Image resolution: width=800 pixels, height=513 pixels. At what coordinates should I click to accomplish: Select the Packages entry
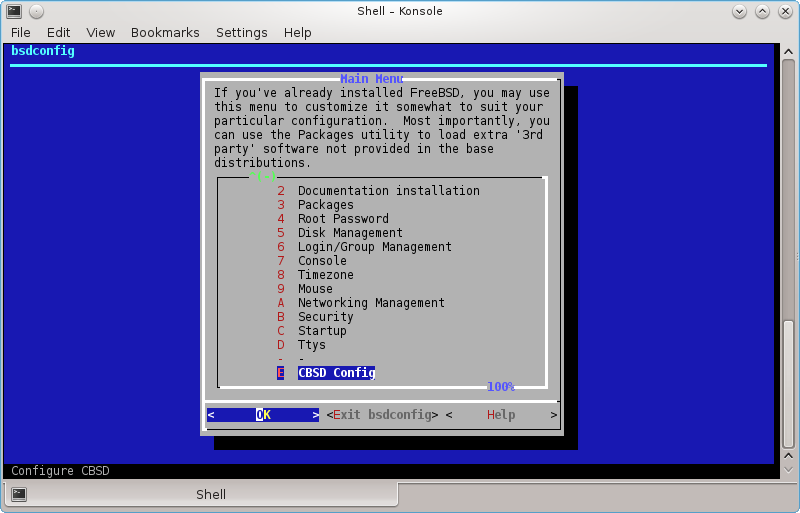pos(315,205)
